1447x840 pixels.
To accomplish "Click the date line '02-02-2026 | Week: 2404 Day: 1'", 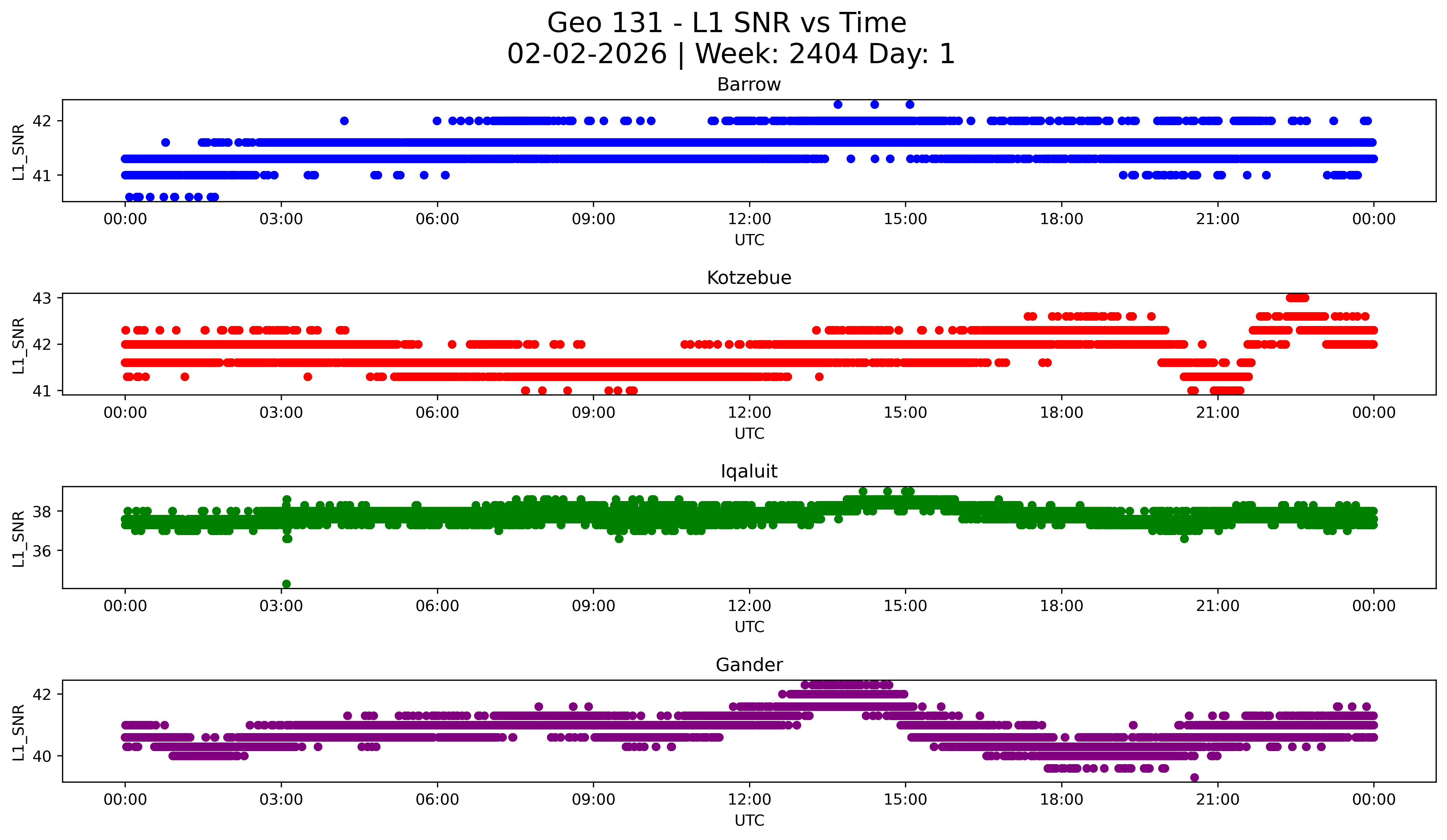I will [730, 54].
